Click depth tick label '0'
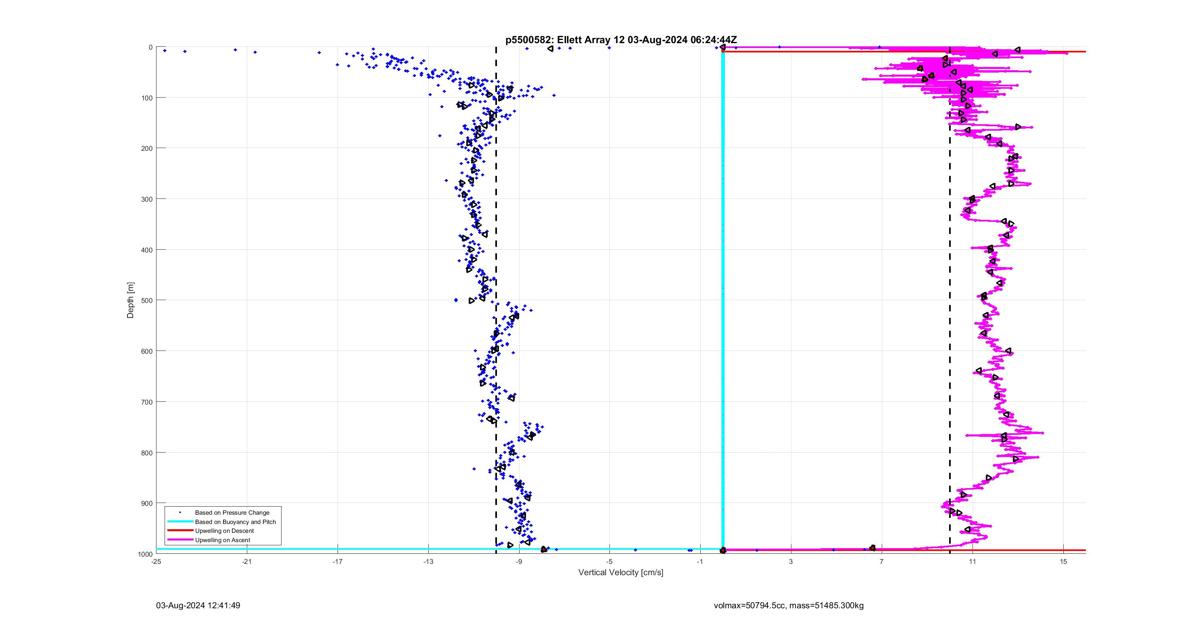Screen dimensions: 1200x622 pyautogui.click(x=150, y=47)
